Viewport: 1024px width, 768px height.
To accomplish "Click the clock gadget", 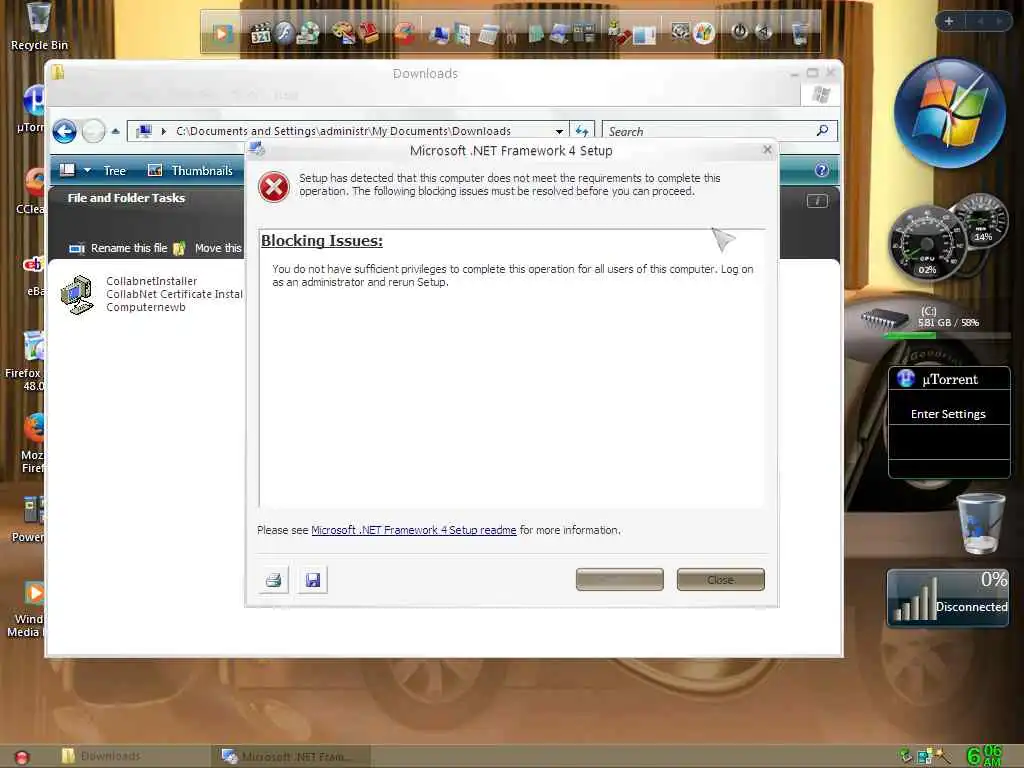I will pos(950,113).
